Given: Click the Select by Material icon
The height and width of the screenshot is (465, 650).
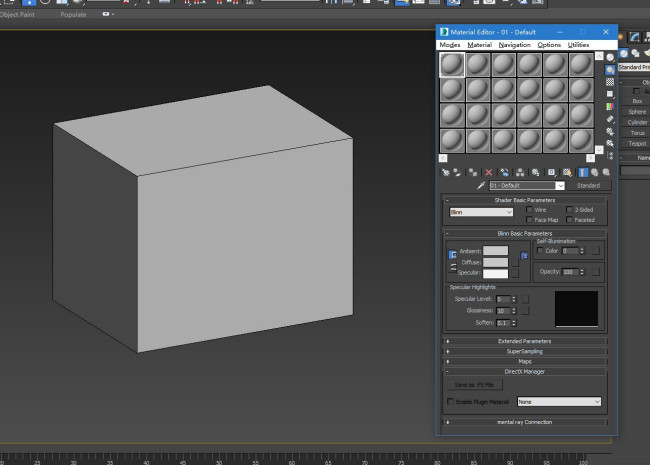Looking at the screenshot, I should pos(610,143).
